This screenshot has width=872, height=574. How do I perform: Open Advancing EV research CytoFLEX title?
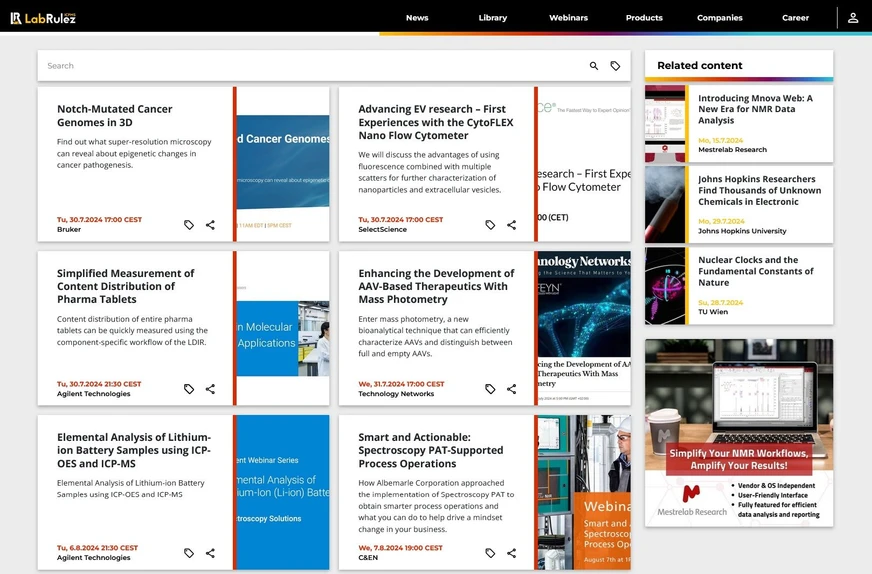pos(435,122)
